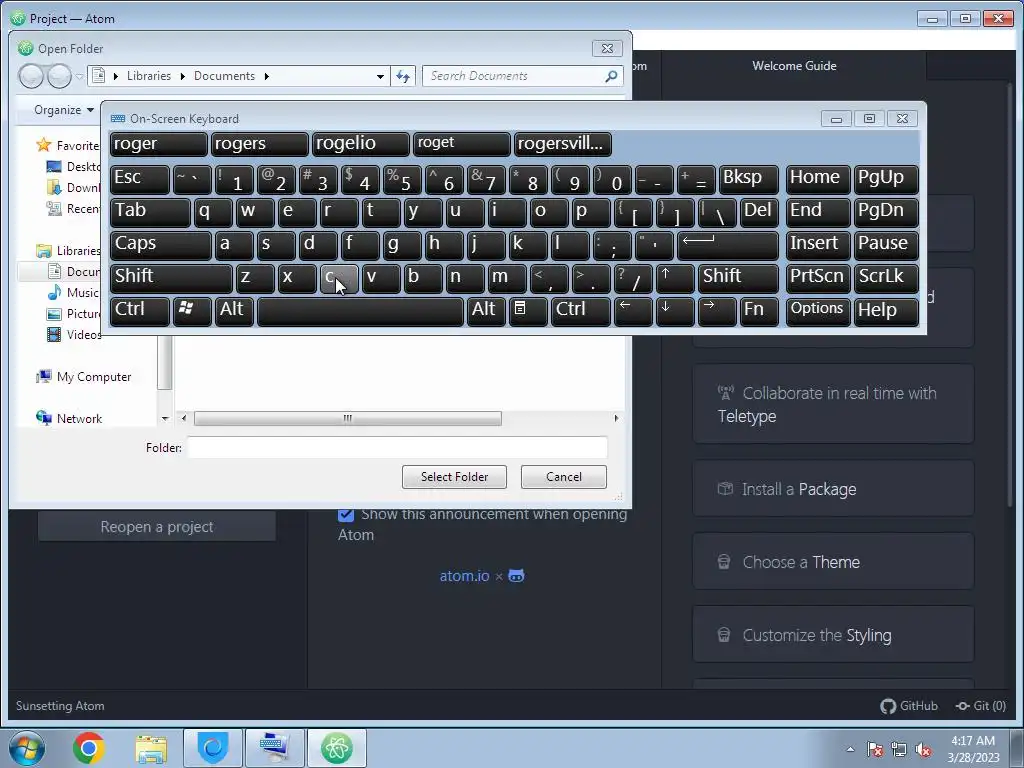
Task: Click the My Computer icon in the navigation pane
Action: pyautogui.click(x=44, y=377)
